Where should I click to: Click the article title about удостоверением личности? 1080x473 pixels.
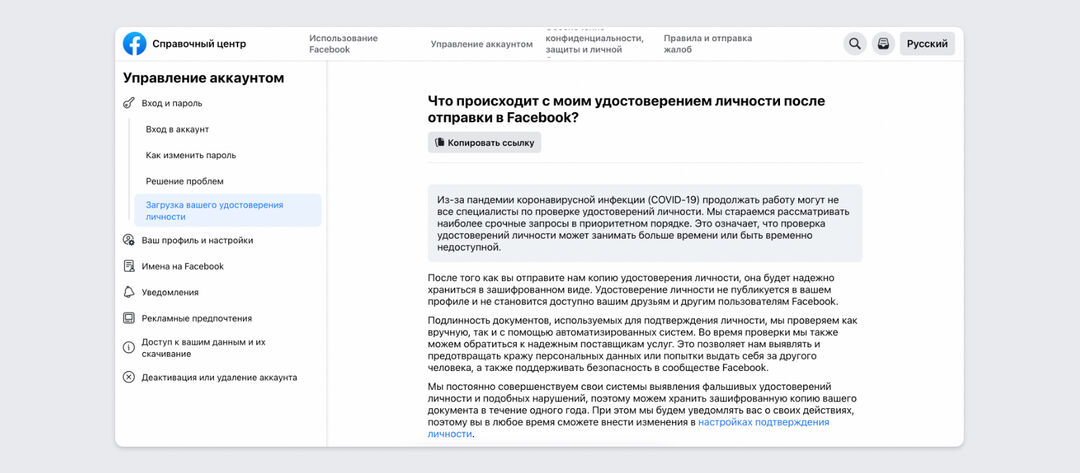pos(626,109)
